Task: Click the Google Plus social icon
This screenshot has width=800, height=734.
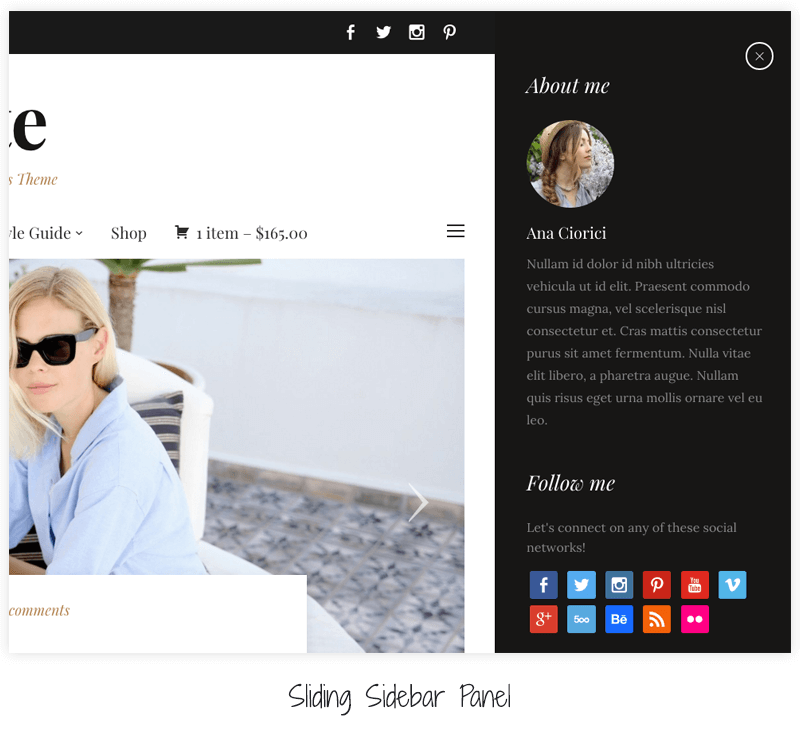Action: coord(543,620)
